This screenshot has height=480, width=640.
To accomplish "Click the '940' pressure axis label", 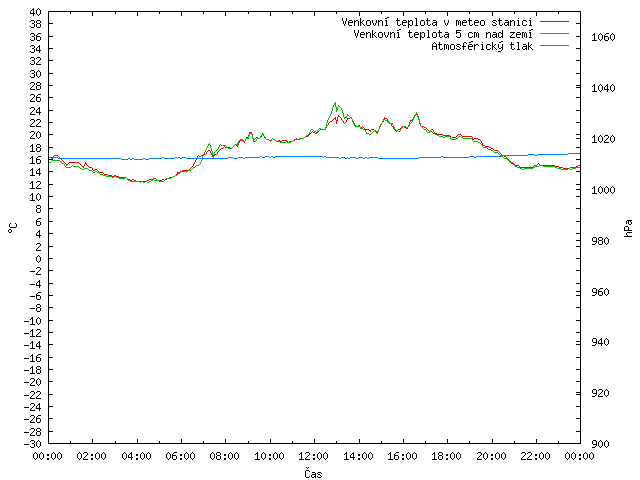I will point(600,342).
